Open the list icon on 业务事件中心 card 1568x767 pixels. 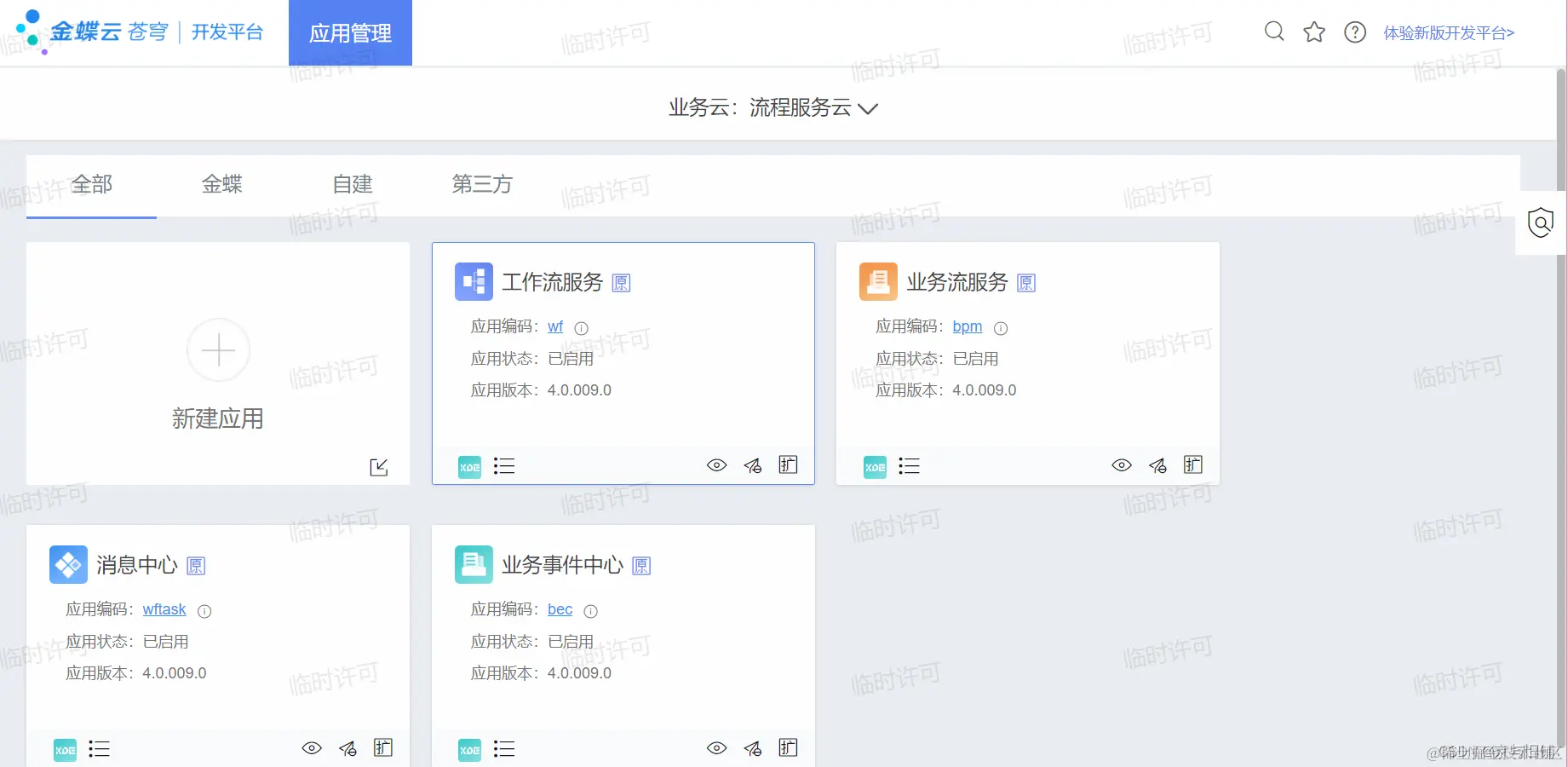point(504,749)
